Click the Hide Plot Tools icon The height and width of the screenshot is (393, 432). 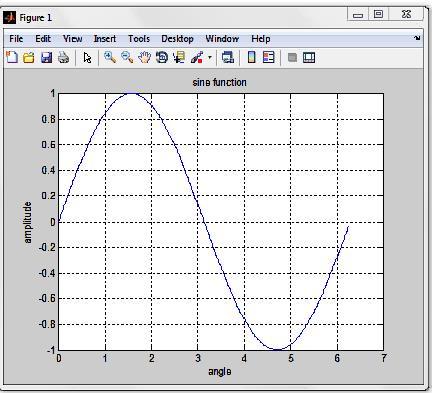pos(292,58)
